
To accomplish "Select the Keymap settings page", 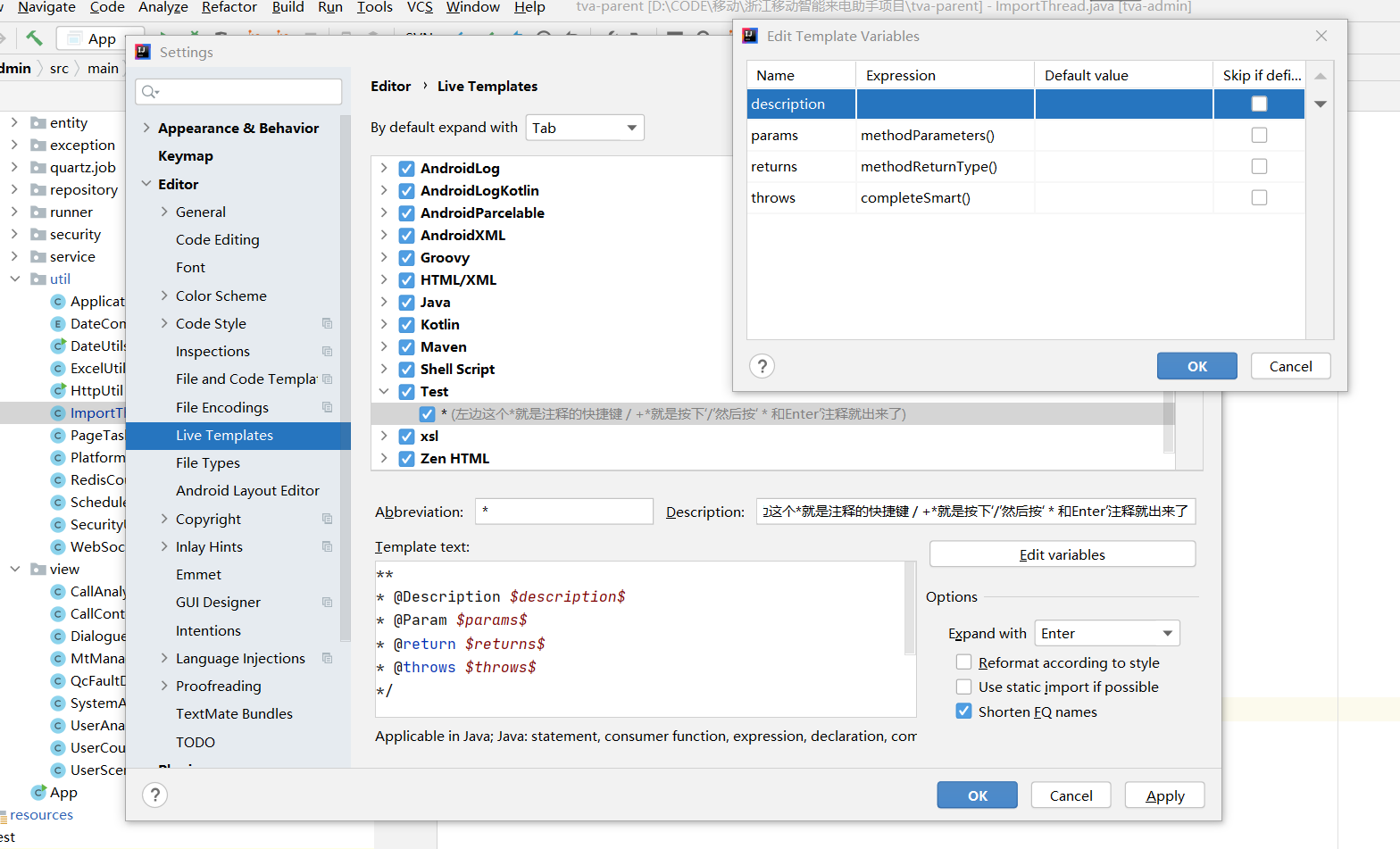I will [x=186, y=155].
